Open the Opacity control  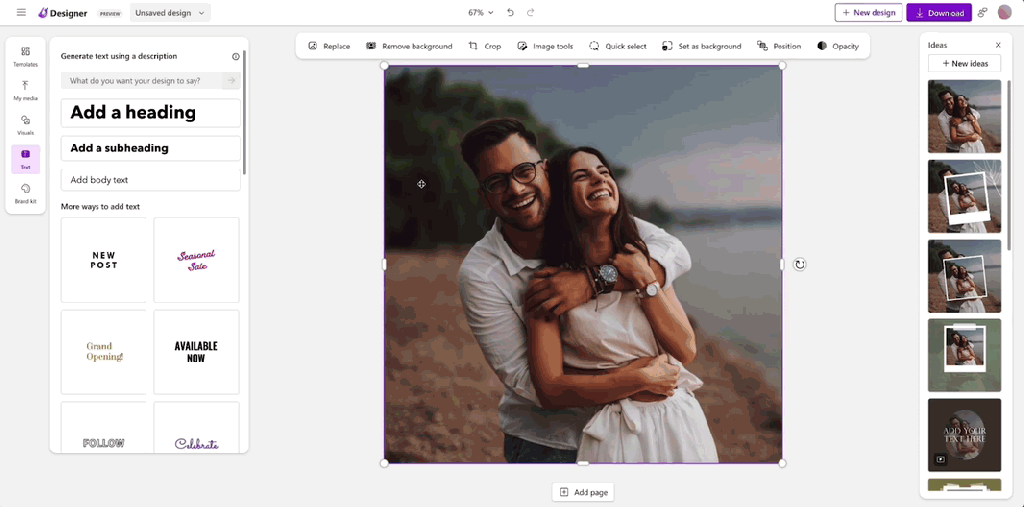838,46
